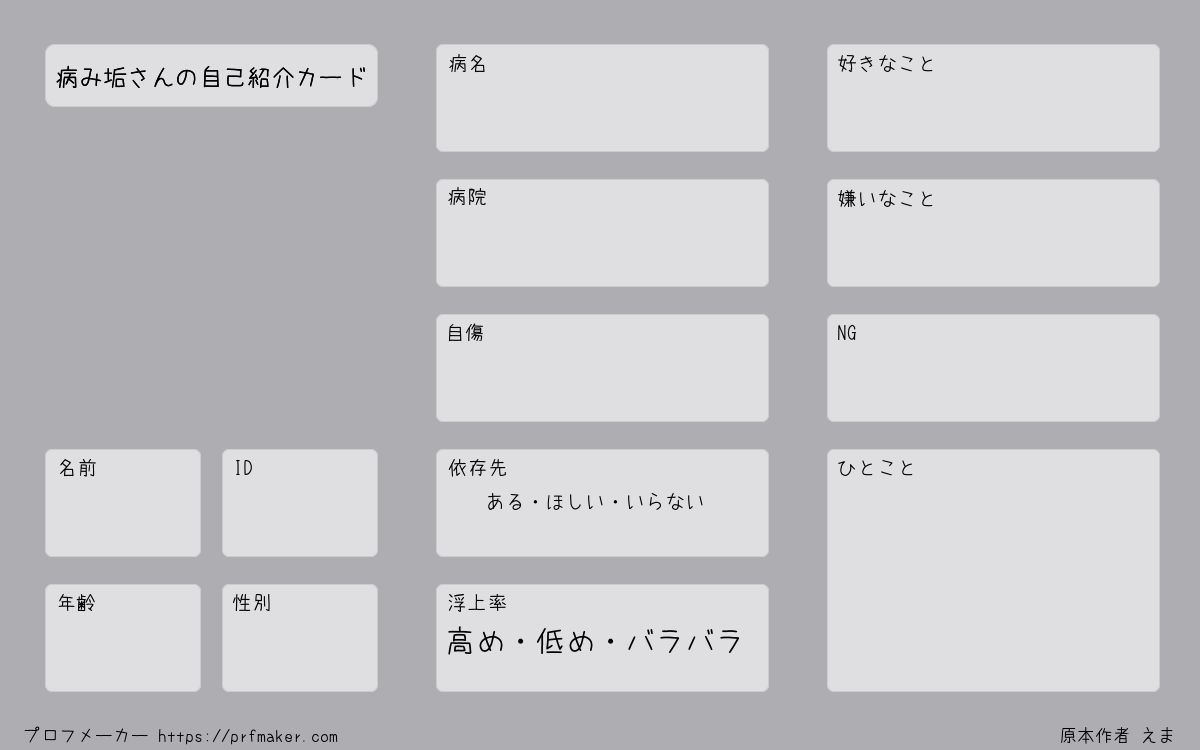The height and width of the screenshot is (750, 1200).
Task: Open the prfmaker.com link
Action: tap(248, 737)
